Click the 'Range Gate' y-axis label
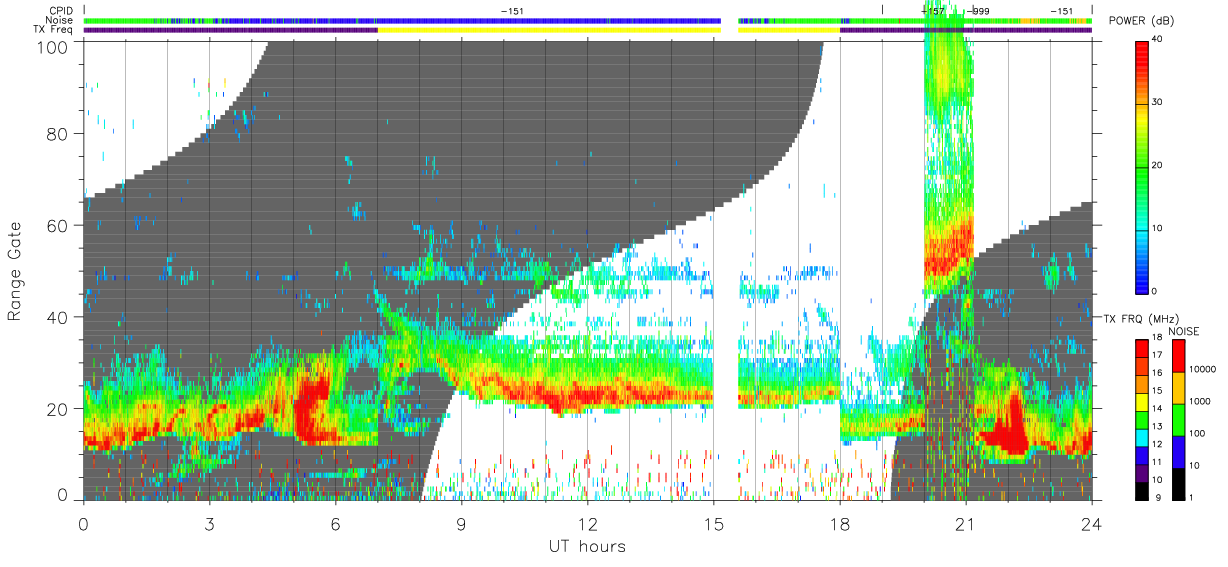This screenshot has height=567, width=1228. (15, 272)
